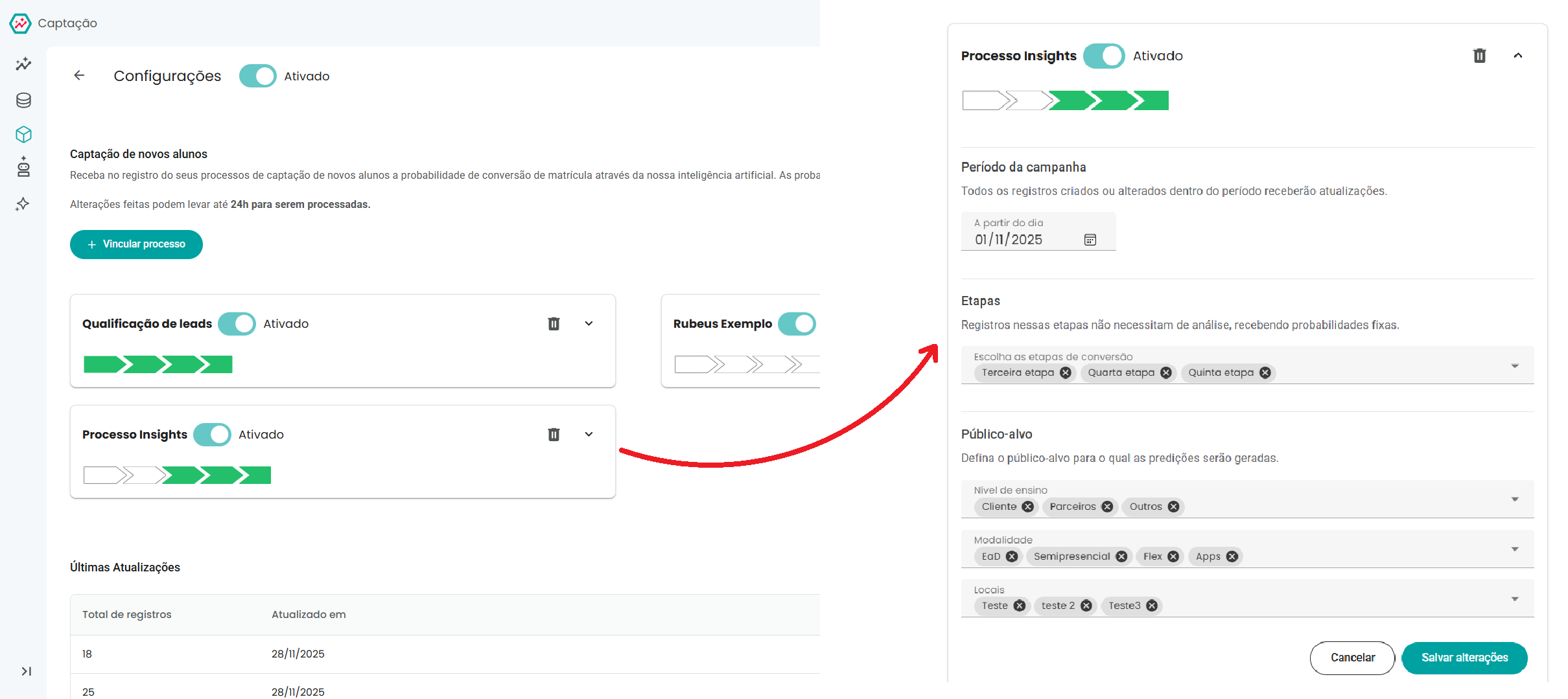This screenshot has width=1568, height=699.
Task: Open the calendar picker for the start date
Action: [x=1090, y=240]
